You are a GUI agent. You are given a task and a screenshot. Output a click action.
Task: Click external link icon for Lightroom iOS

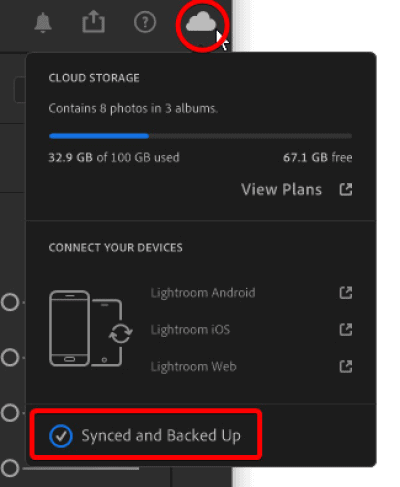[x=346, y=330]
